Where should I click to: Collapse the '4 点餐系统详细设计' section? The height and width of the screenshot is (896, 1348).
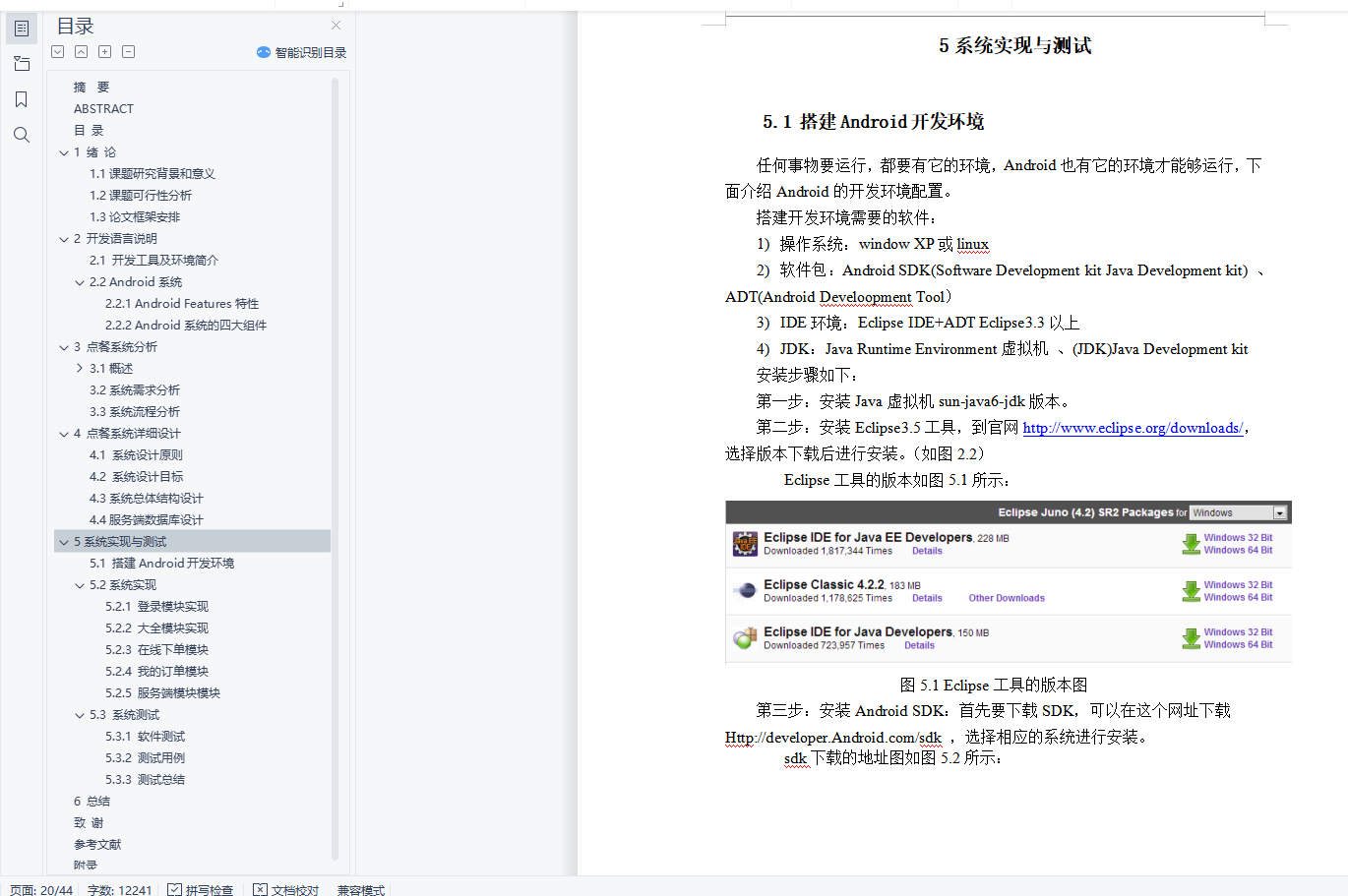[64, 434]
